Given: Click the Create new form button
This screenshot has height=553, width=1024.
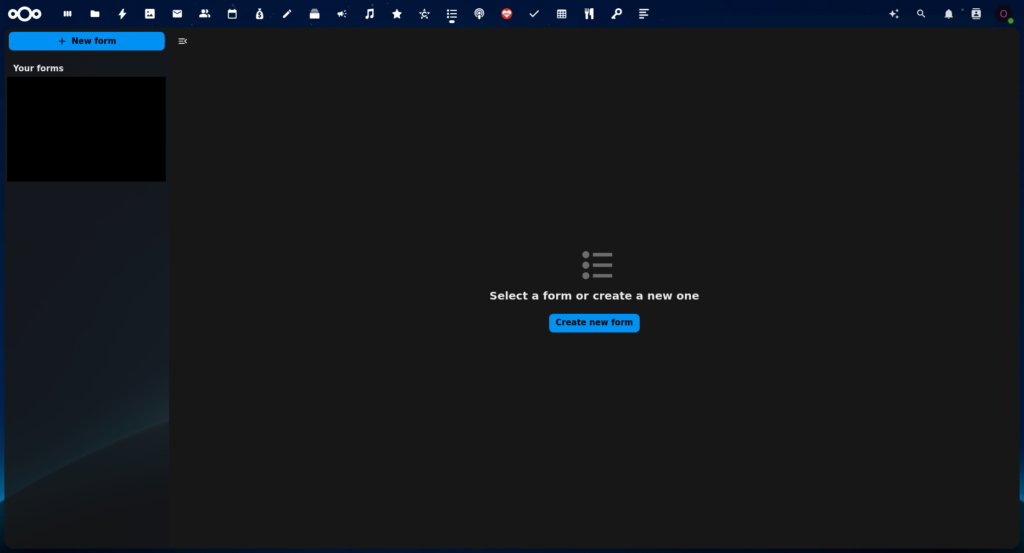Looking at the screenshot, I should 594,323.
